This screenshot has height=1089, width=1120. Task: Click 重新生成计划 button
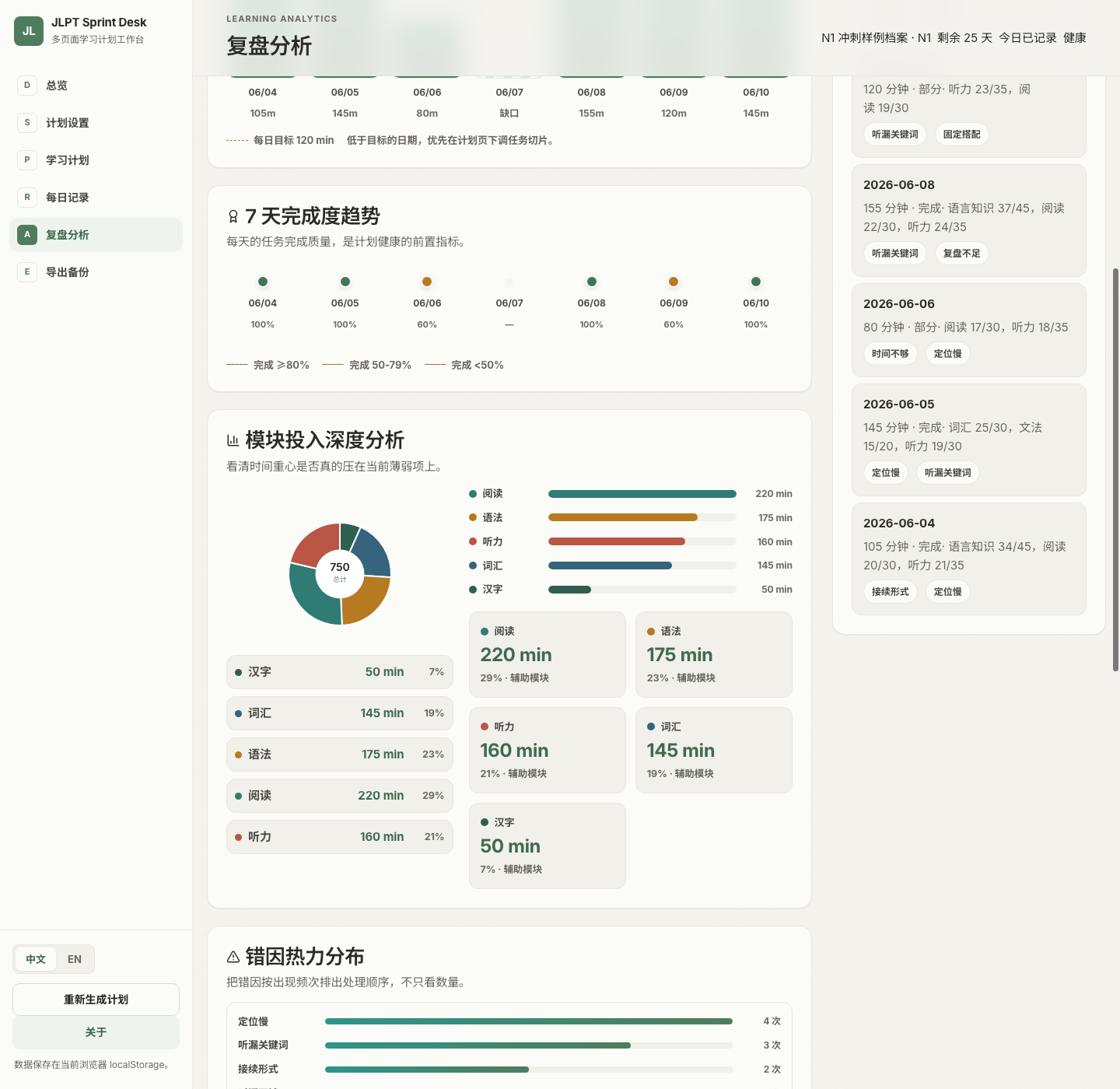pyautogui.click(x=96, y=1000)
